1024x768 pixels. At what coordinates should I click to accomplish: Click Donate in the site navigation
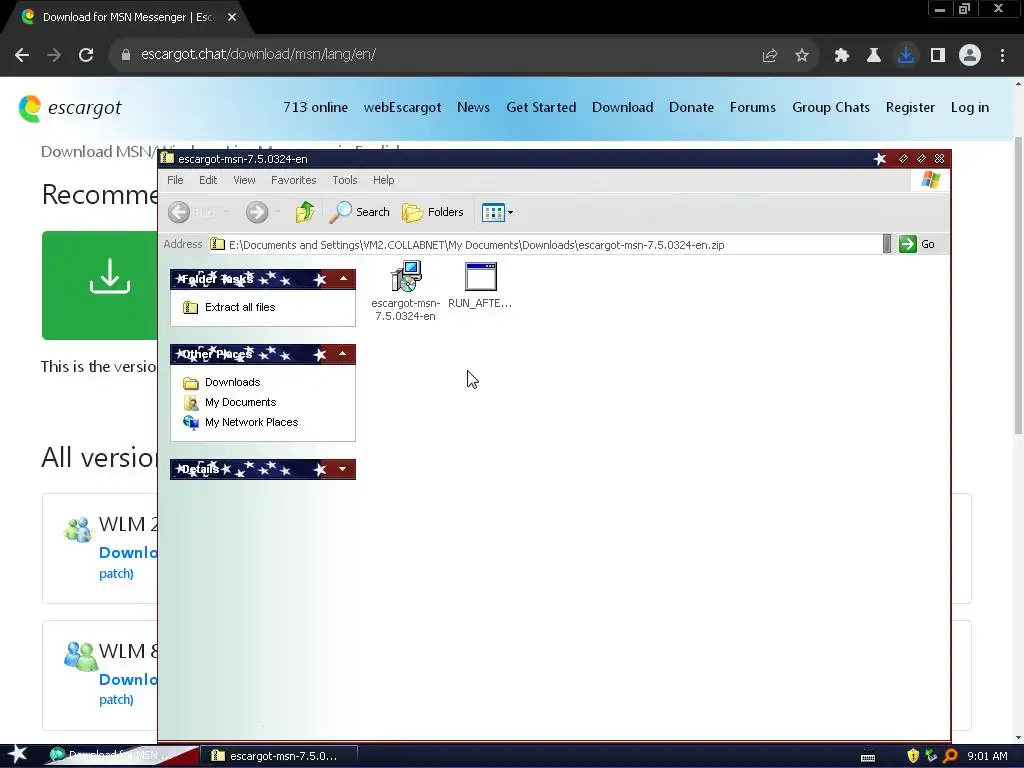pos(692,107)
